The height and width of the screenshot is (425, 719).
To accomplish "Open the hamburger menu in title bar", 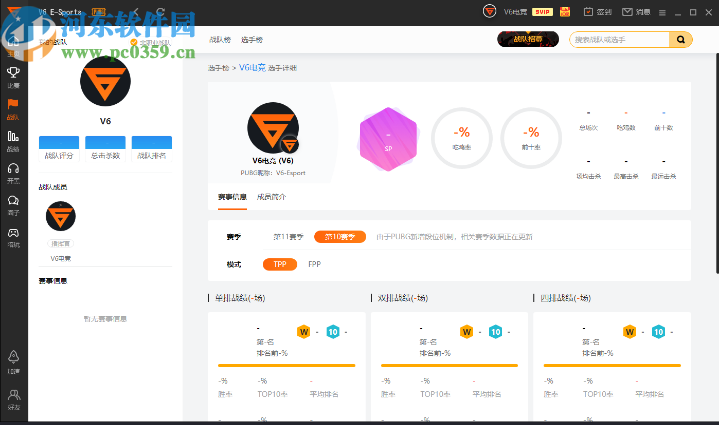I will [662, 12].
